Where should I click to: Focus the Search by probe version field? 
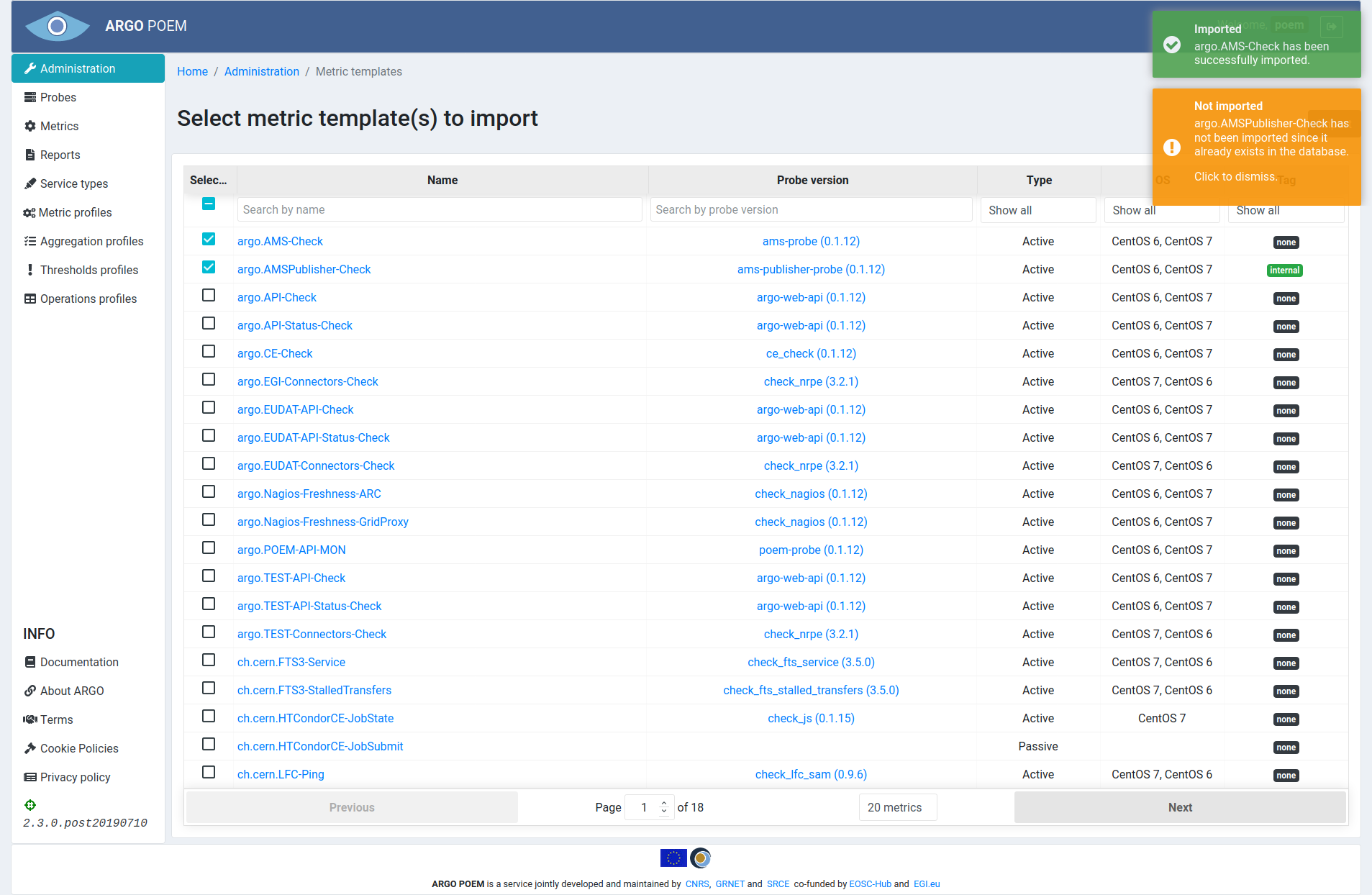tap(811, 209)
